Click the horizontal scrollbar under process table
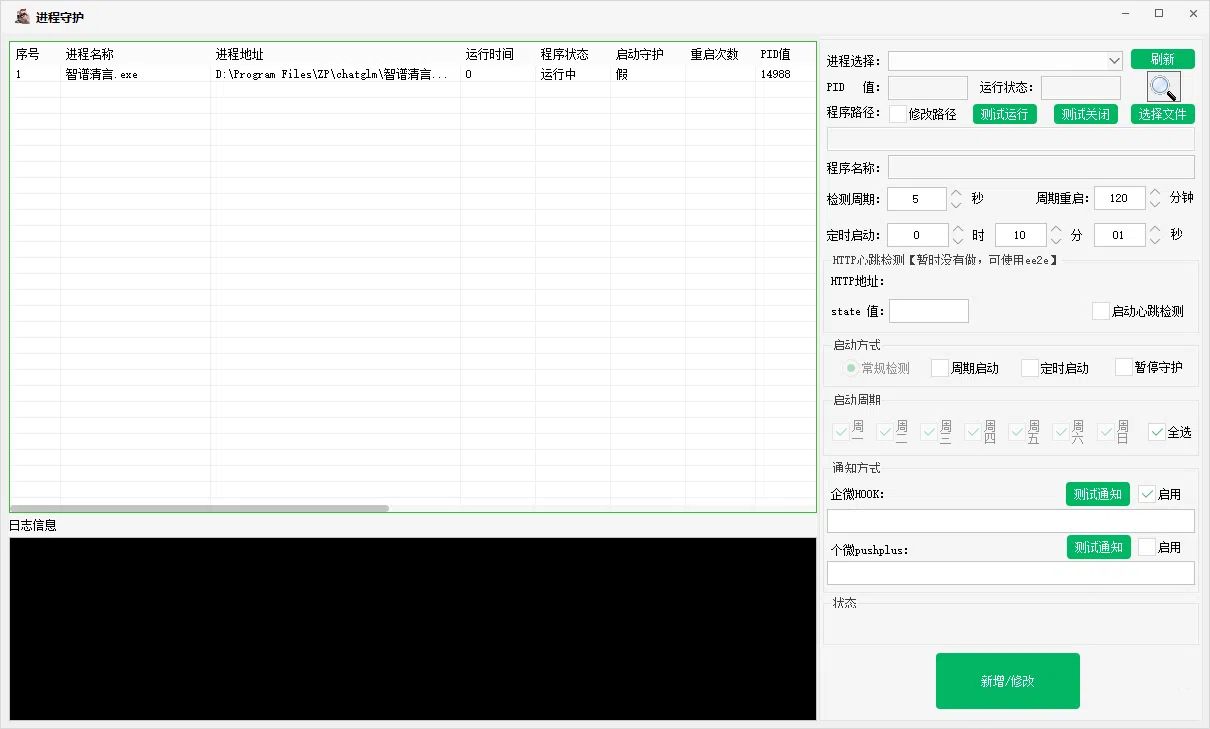This screenshot has width=1210, height=729. 200,508
